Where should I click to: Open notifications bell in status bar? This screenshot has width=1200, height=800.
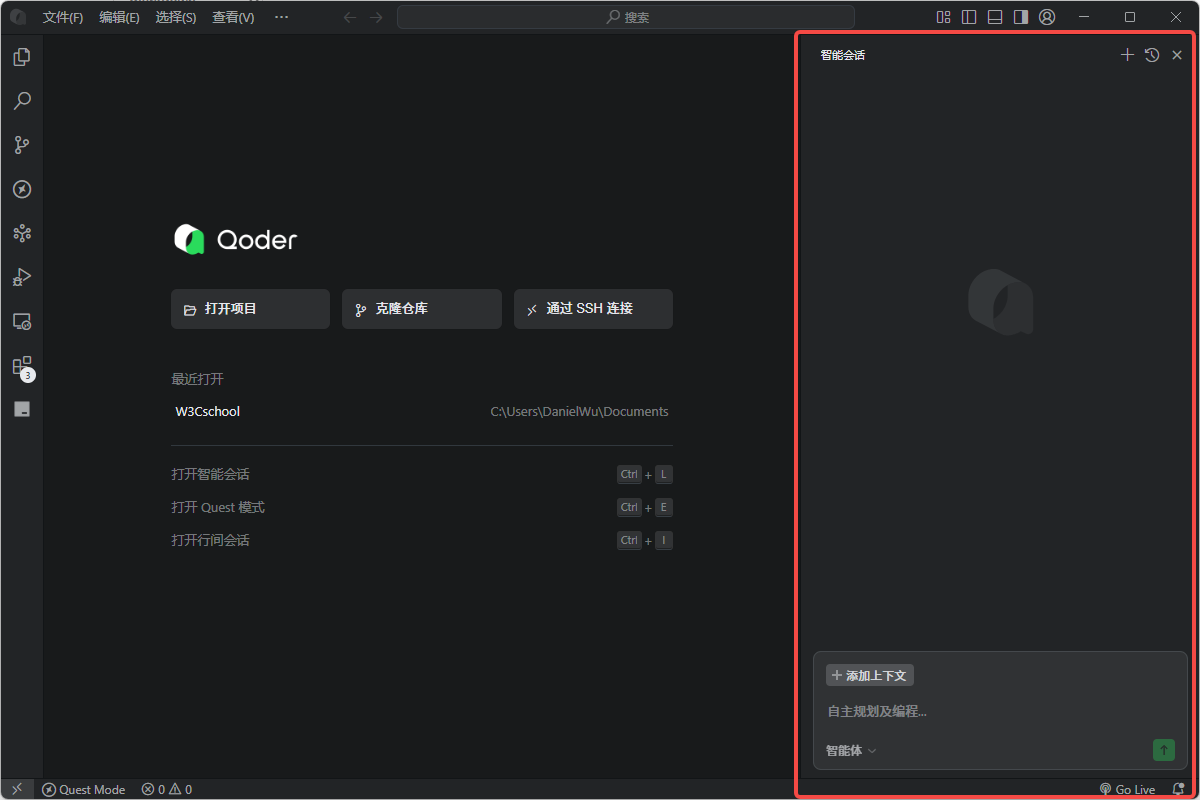[x=1178, y=789]
